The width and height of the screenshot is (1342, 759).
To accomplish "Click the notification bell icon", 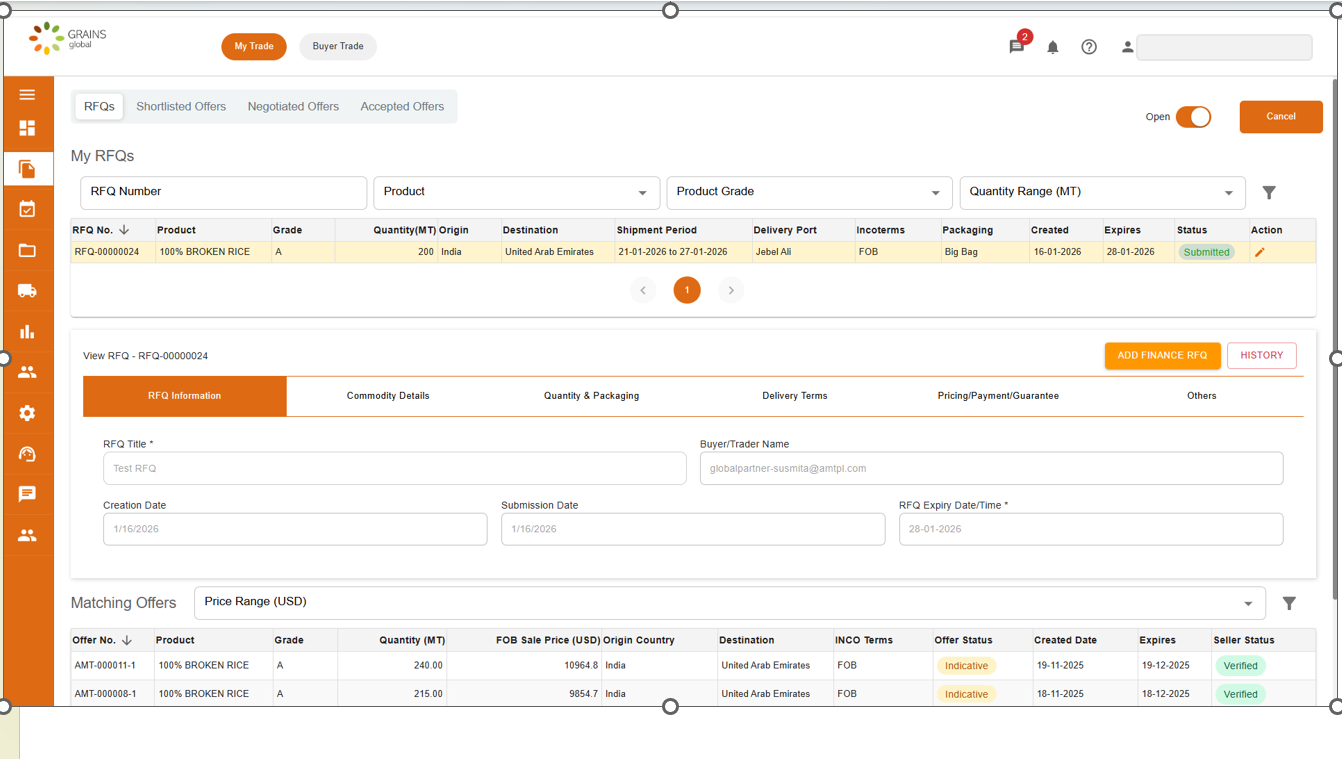I will [1053, 47].
